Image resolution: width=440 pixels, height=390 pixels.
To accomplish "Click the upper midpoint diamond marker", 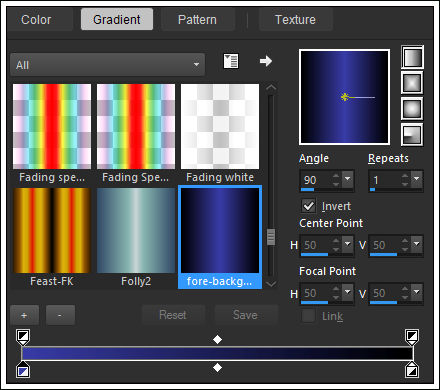I will tap(217, 339).
